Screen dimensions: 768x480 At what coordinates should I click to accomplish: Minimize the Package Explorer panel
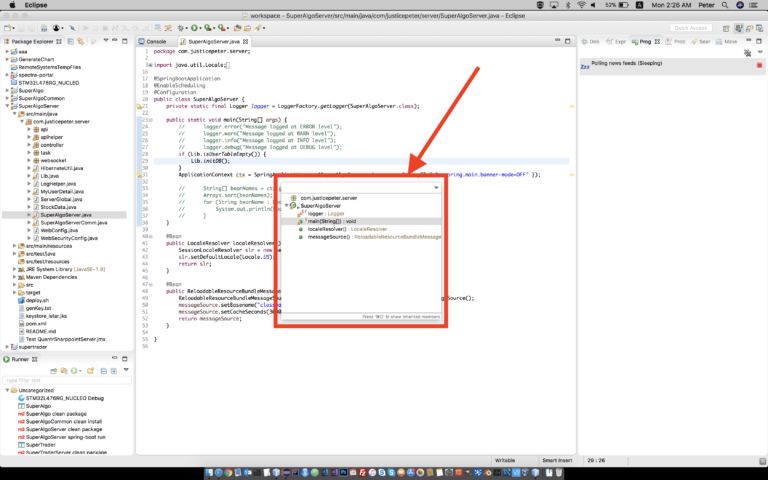pyautogui.click(x=115, y=40)
